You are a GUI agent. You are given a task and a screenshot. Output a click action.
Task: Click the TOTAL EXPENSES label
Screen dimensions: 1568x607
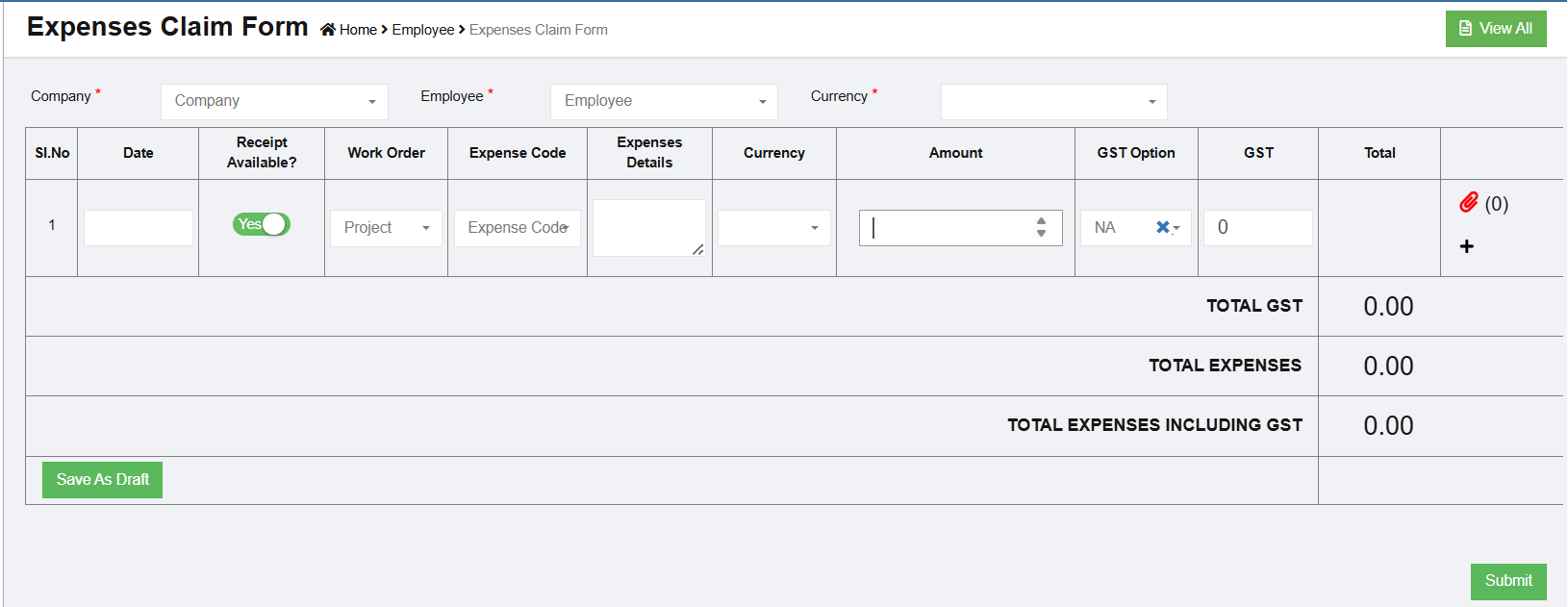click(x=1225, y=366)
